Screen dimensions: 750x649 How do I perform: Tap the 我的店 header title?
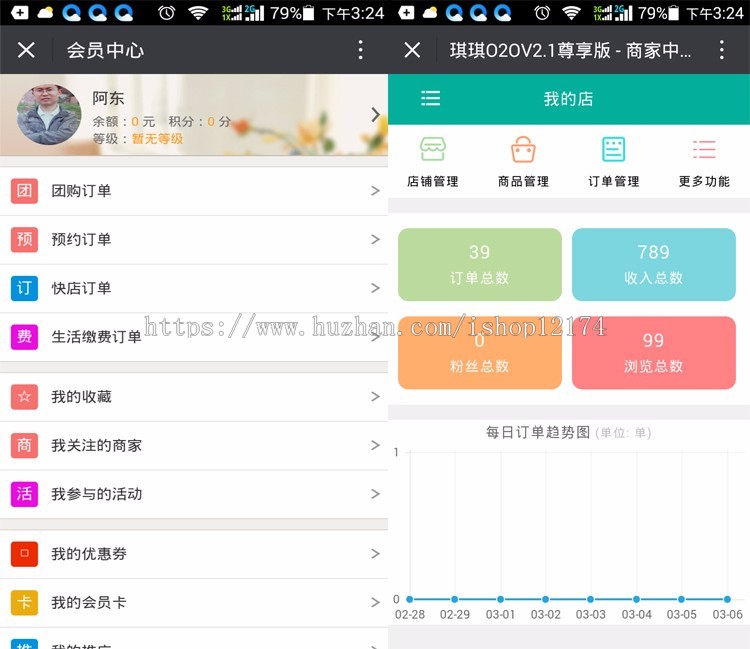point(568,99)
